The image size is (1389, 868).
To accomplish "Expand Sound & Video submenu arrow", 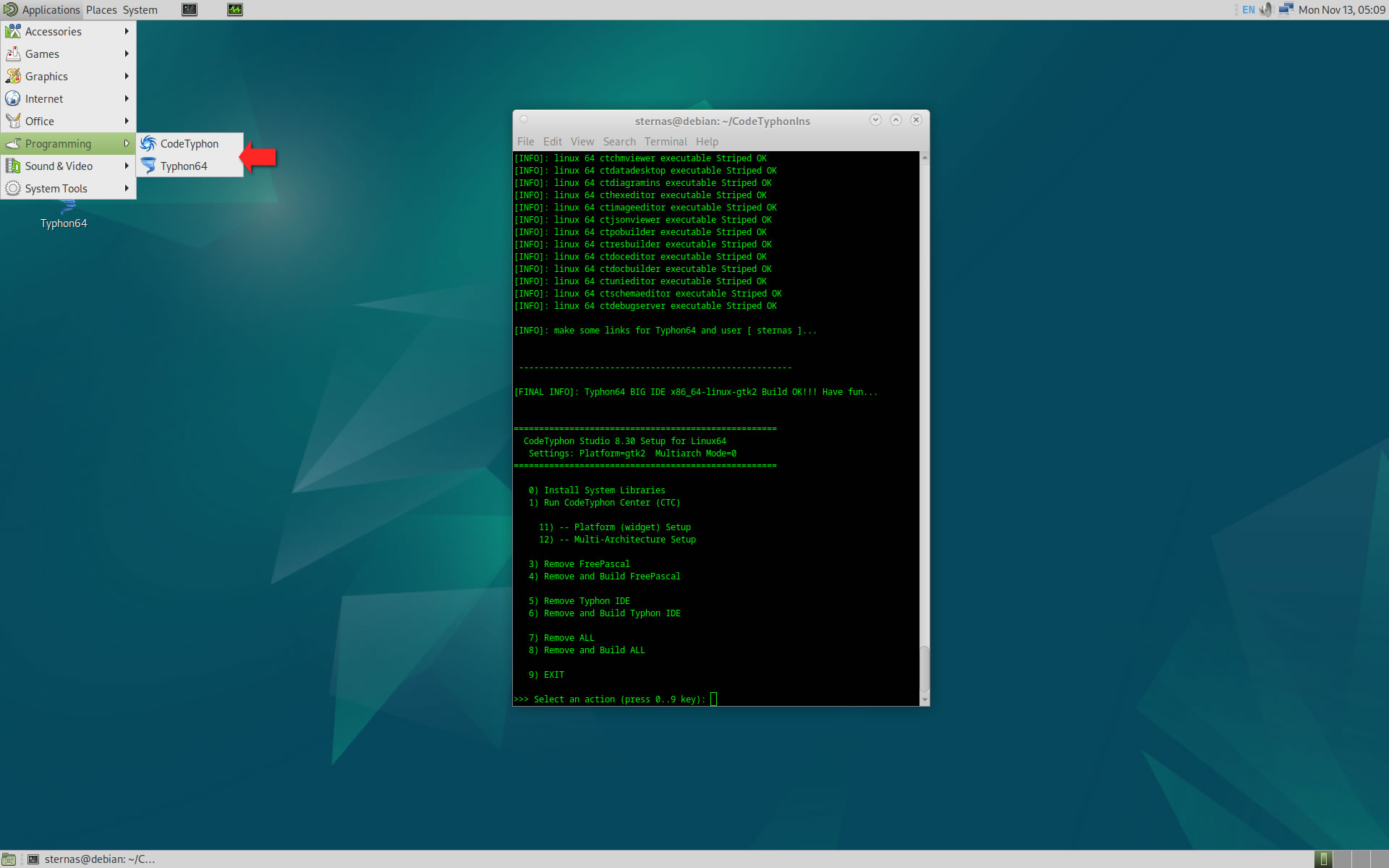I will coord(127,166).
